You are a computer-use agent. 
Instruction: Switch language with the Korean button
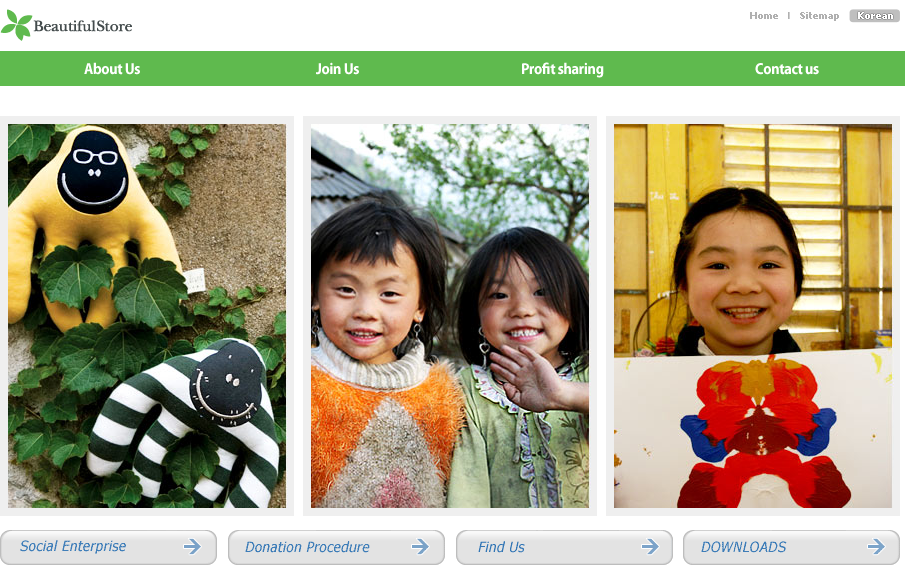[874, 16]
